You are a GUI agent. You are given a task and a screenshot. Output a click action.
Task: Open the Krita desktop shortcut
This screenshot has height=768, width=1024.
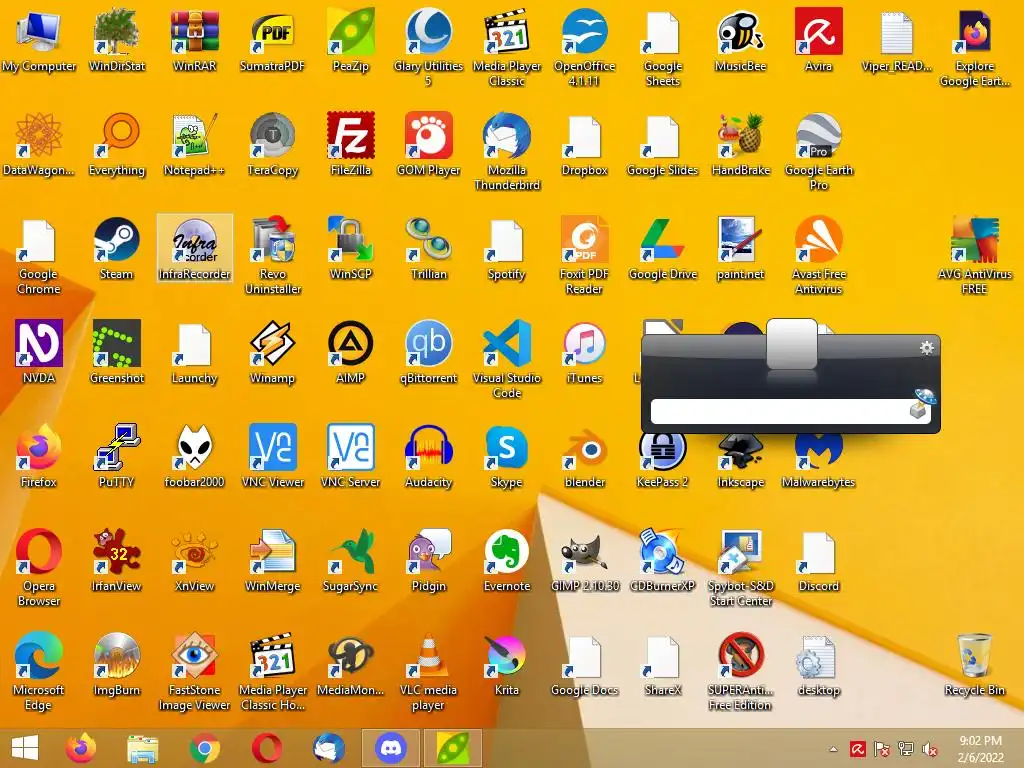(507, 665)
